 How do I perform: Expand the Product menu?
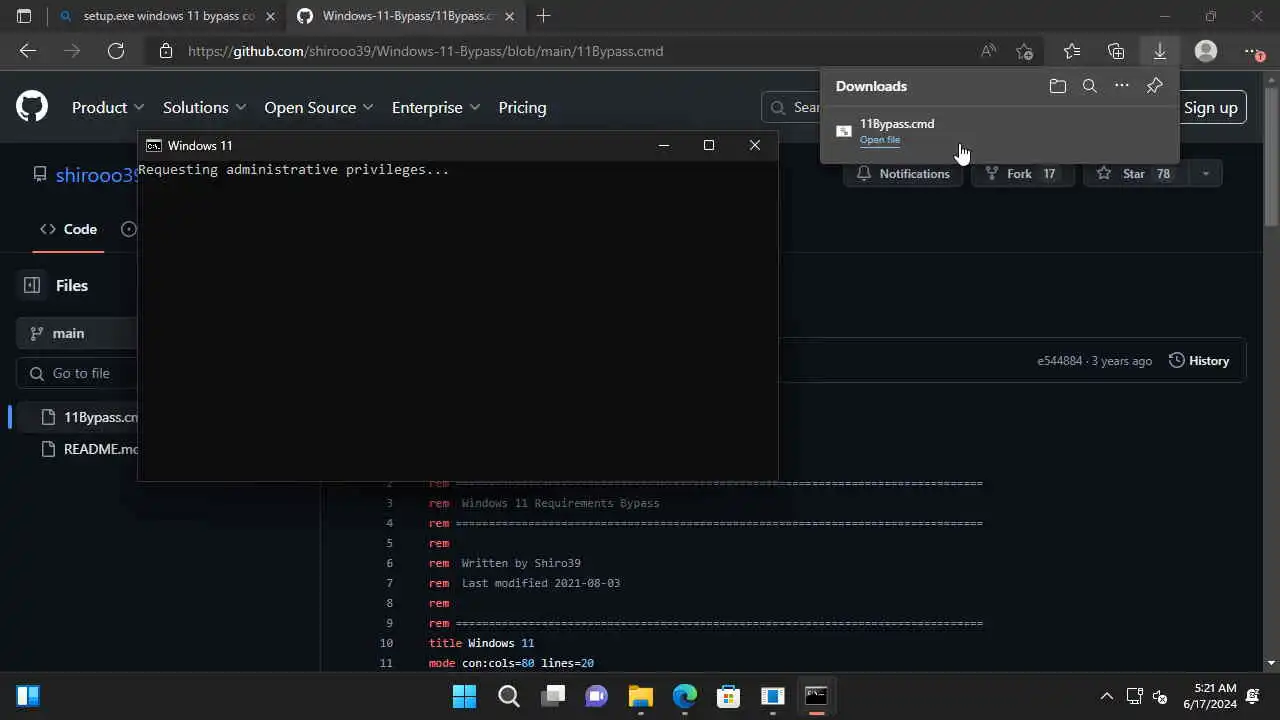point(108,107)
